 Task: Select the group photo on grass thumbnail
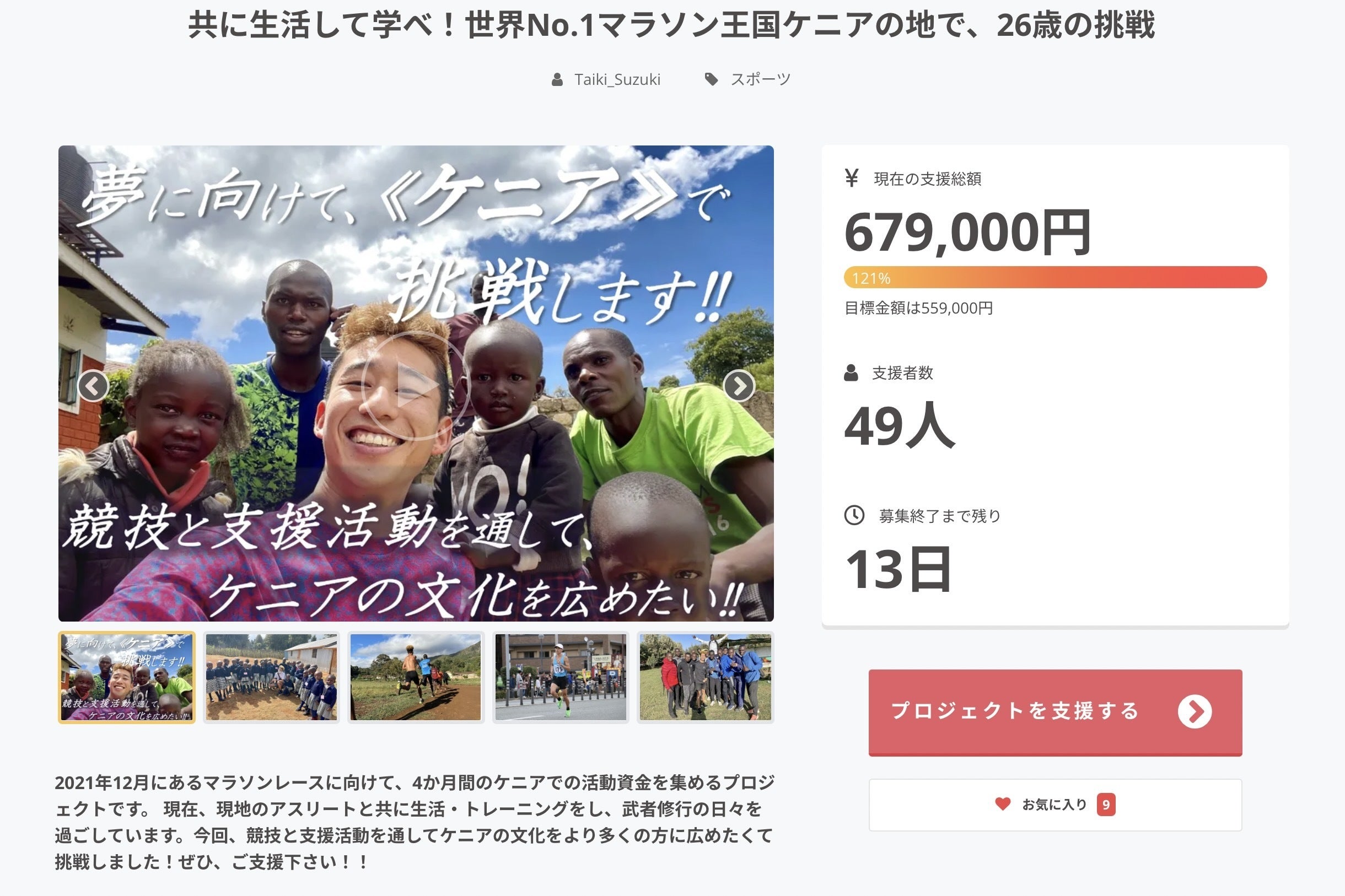pyautogui.click(x=706, y=677)
